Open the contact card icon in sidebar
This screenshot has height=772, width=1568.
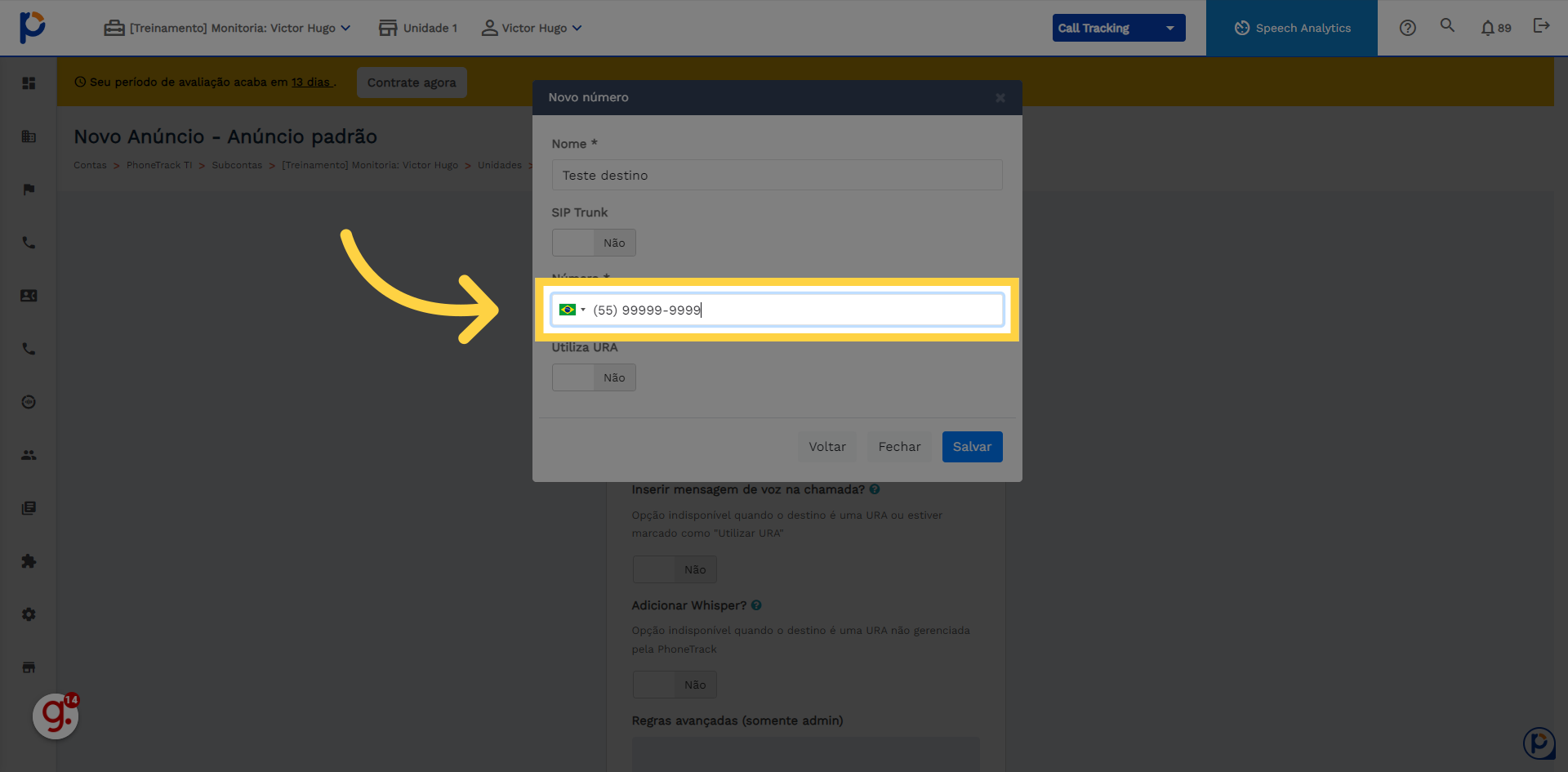29,296
